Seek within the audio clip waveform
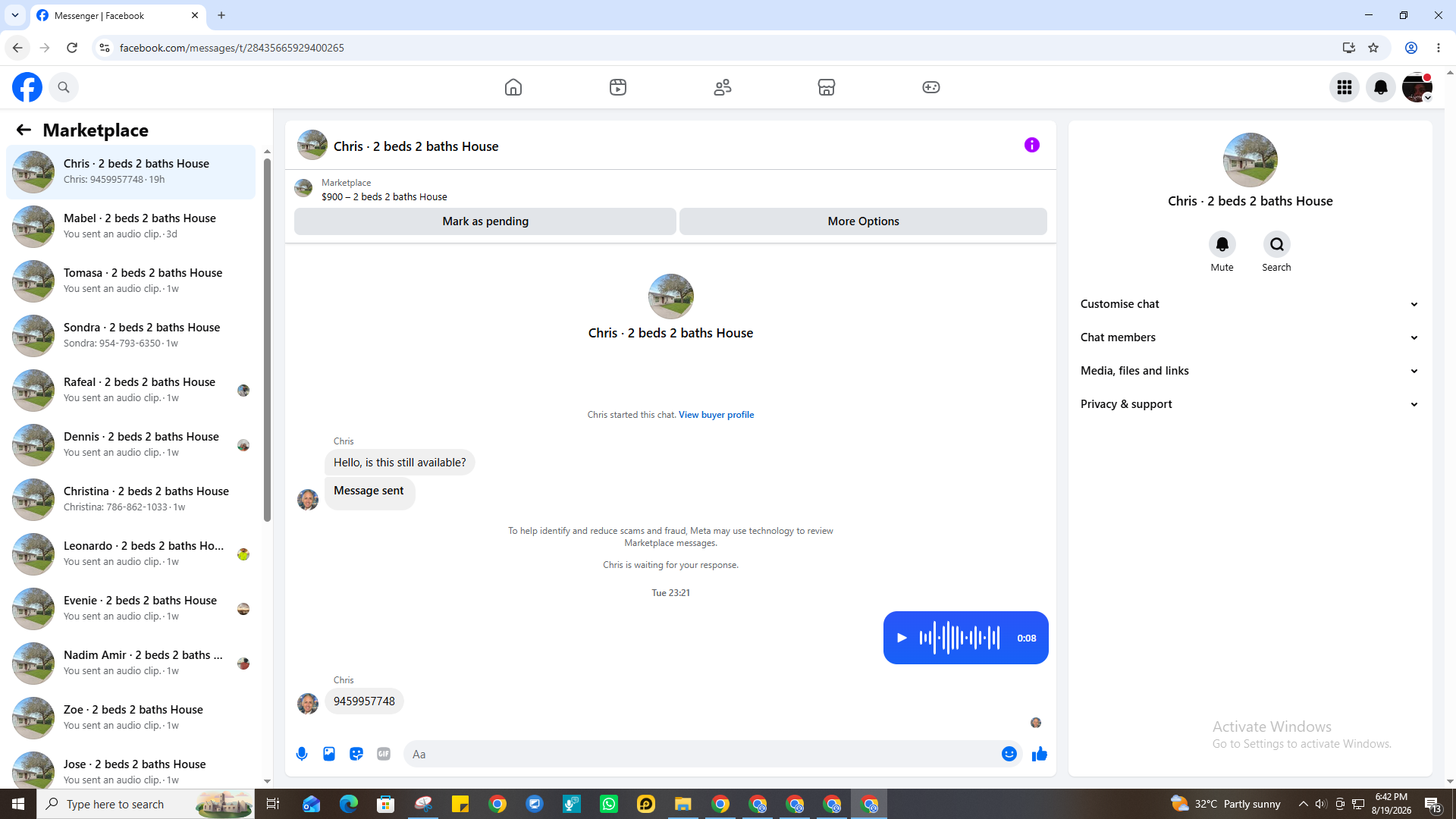The height and width of the screenshot is (819, 1456). pyautogui.click(x=959, y=638)
